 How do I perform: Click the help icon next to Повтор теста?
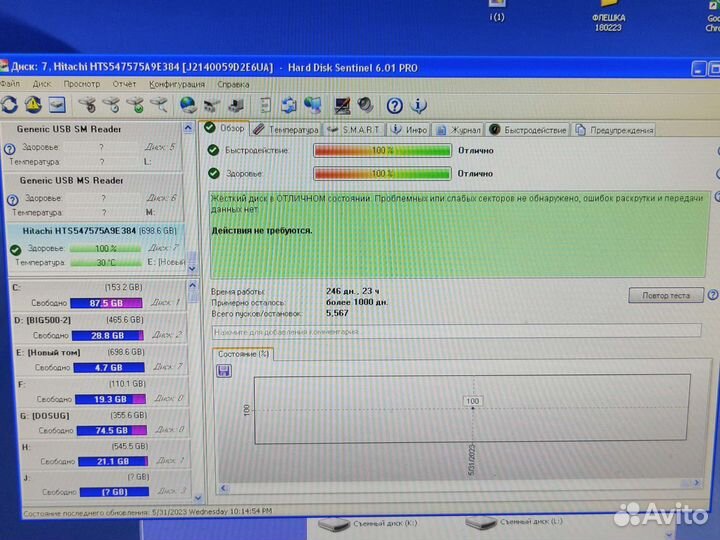point(713,295)
